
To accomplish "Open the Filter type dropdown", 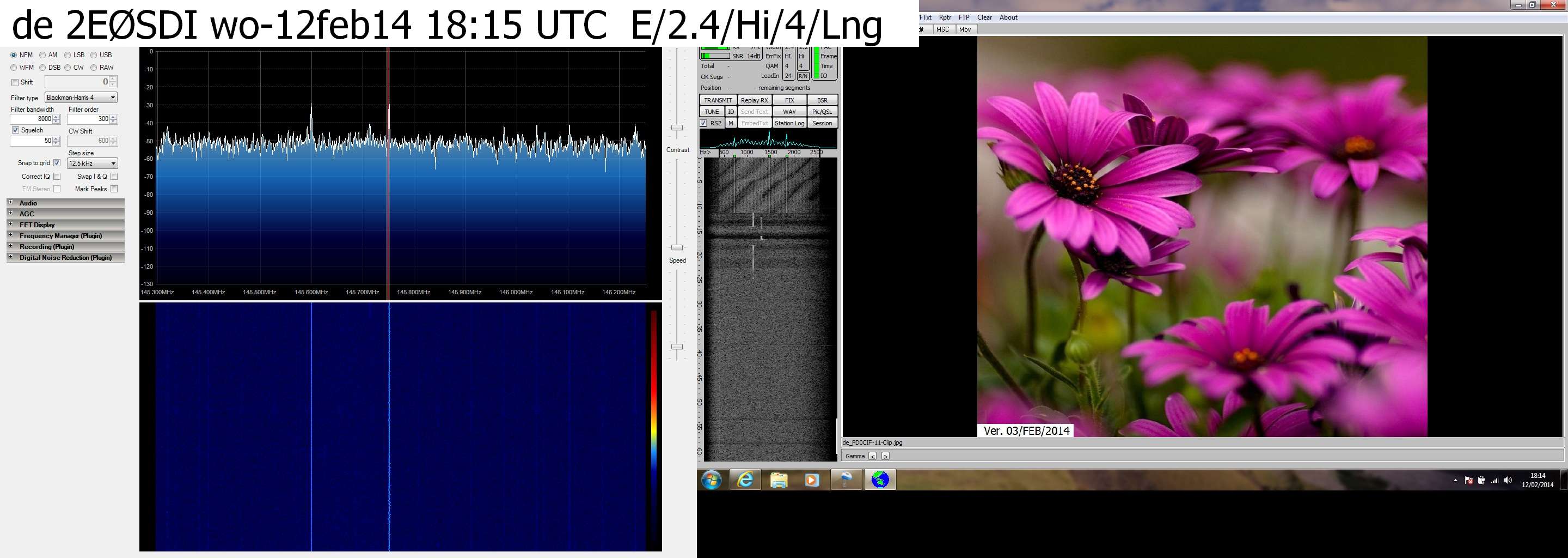I will click(81, 98).
